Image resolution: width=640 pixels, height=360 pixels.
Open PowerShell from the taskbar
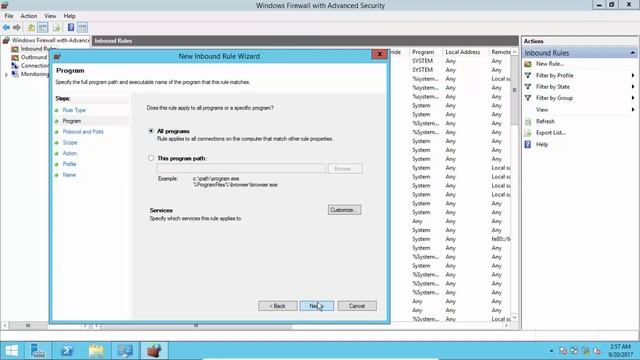pos(67,351)
